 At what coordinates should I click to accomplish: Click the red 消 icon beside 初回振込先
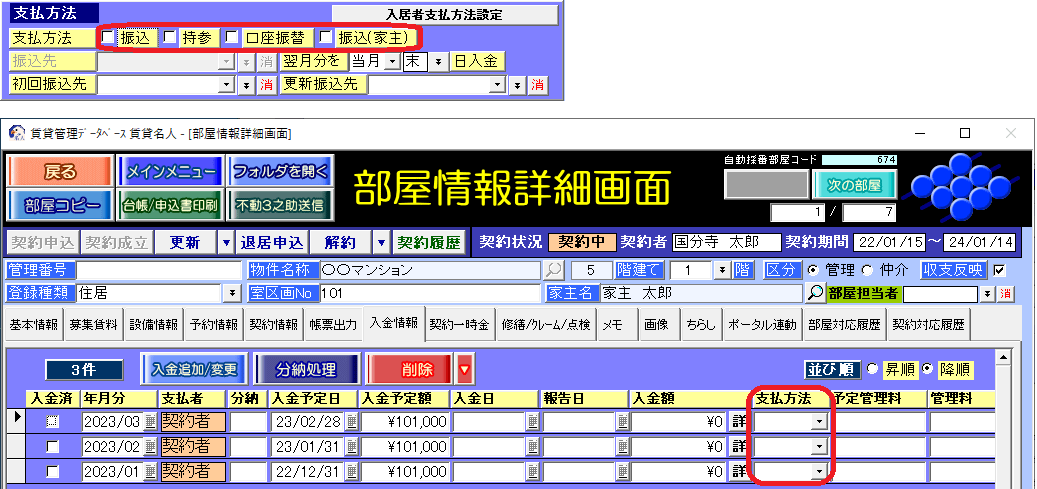pos(266,85)
